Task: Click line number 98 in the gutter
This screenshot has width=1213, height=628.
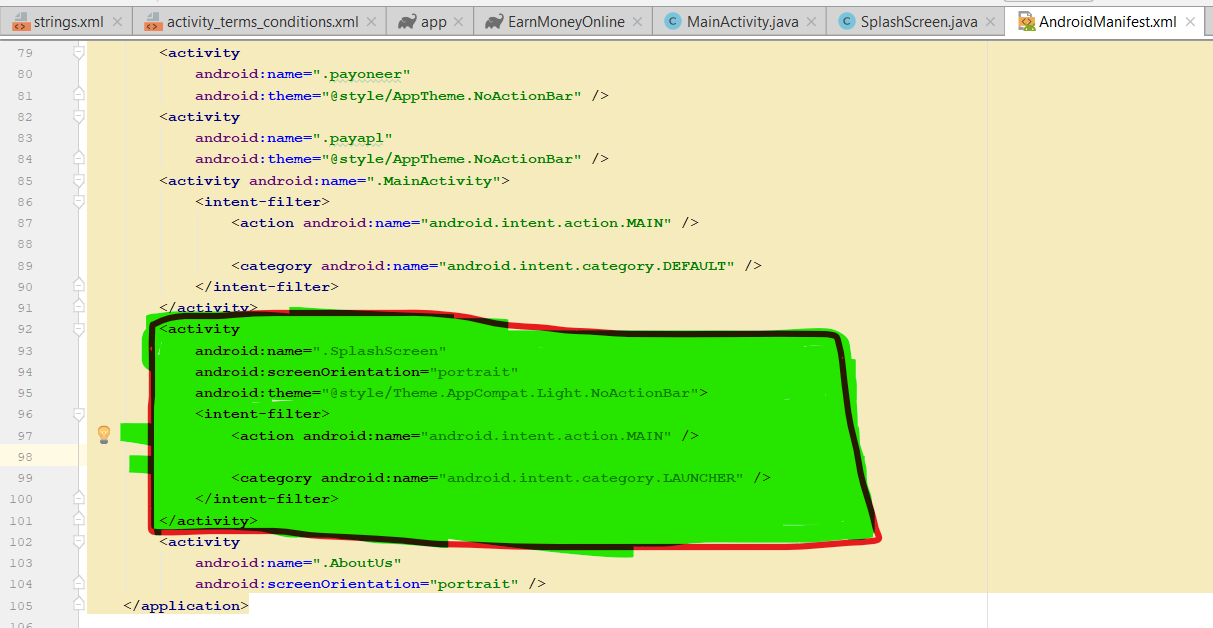Action: (25, 457)
